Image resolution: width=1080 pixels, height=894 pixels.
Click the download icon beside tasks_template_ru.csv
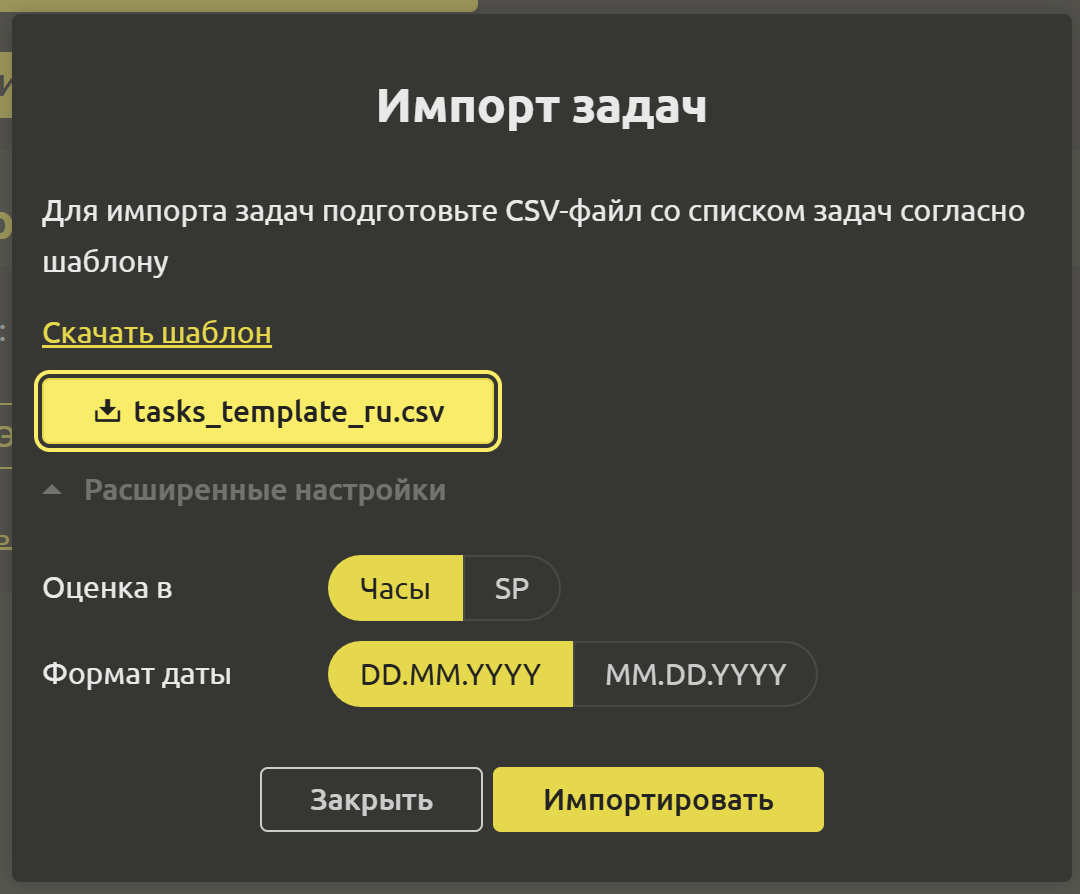coord(106,411)
